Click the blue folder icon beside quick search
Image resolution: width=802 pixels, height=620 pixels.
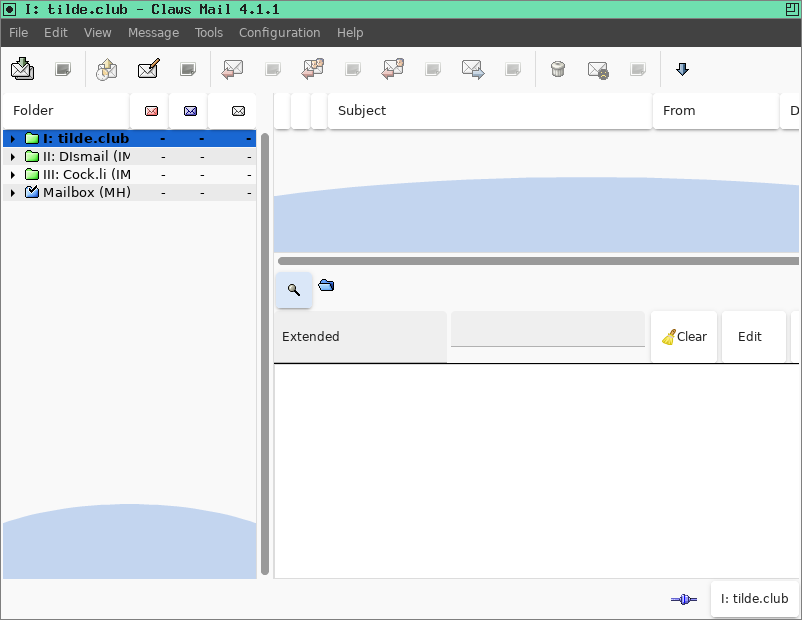point(326,285)
